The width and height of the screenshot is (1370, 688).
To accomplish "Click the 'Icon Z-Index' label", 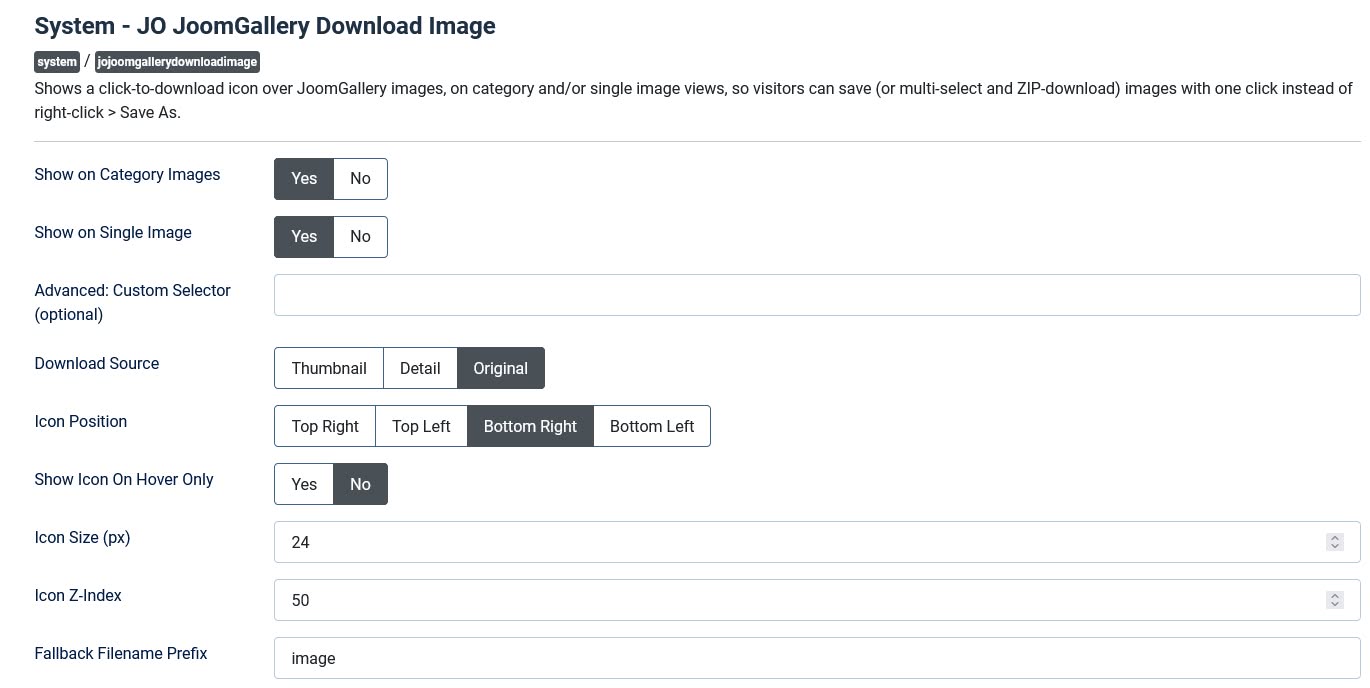I will 78,595.
